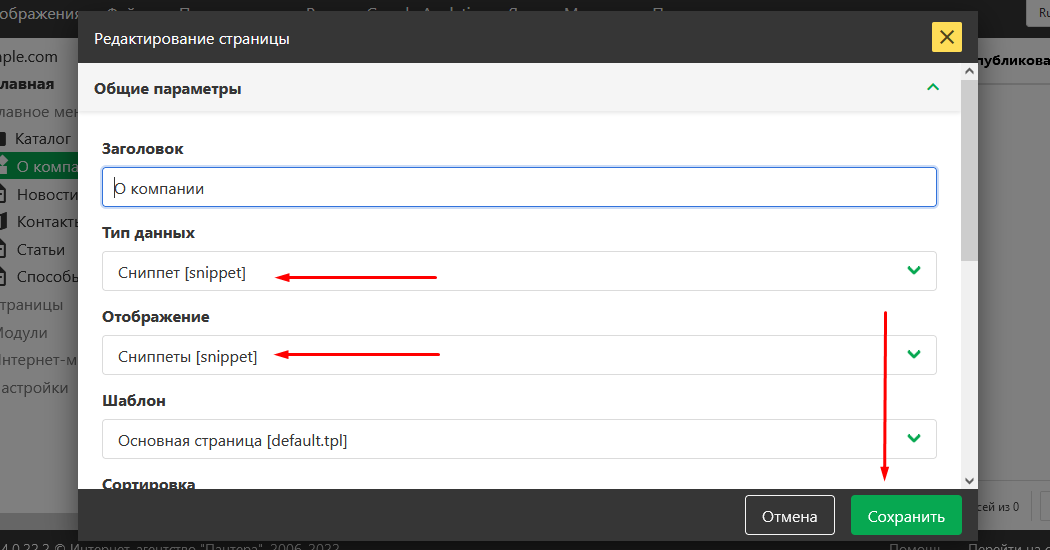Image resolution: width=1050 pixels, height=550 pixels.
Task: Open the Тип данных dropdown
Action: (x=519, y=271)
